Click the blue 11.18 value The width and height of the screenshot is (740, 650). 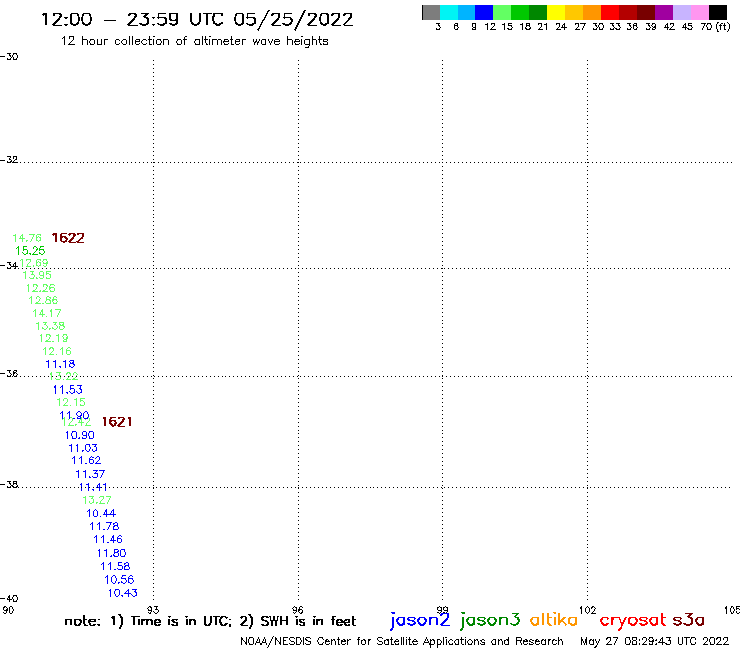(x=60, y=364)
